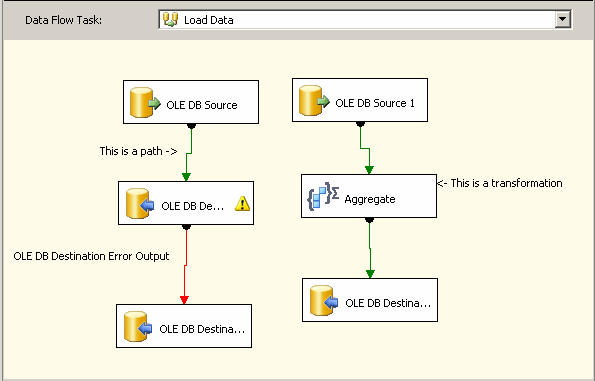595x381 pixels.
Task: Click the OLE DB Source 1 label
Action: click(375, 103)
